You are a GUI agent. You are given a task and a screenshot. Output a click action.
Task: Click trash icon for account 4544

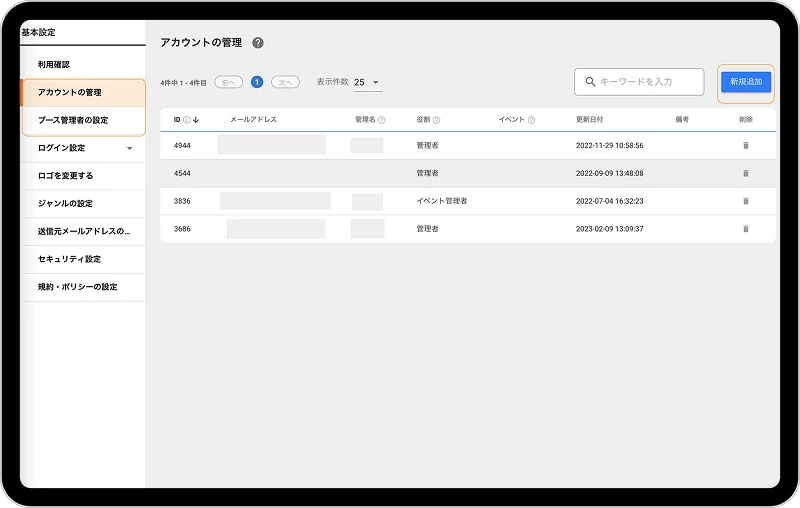pyautogui.click(x=745, y=173)
